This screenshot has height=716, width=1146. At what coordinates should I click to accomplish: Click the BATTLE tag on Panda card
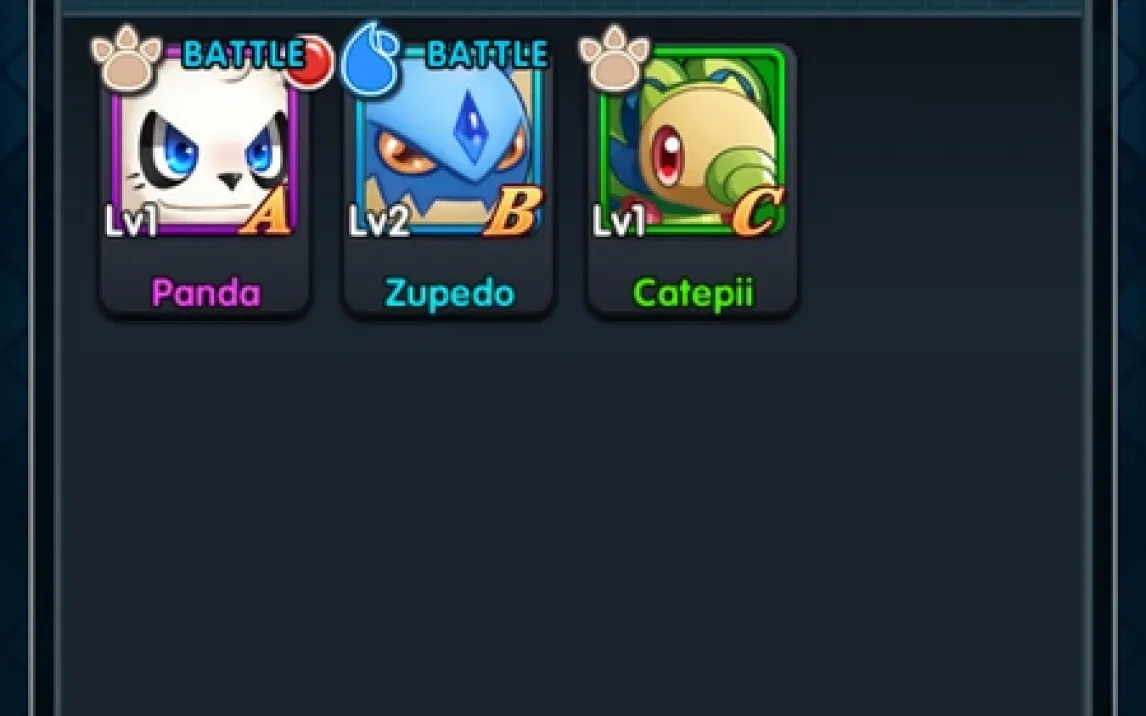pyautogui.click(x=244, y=54)
